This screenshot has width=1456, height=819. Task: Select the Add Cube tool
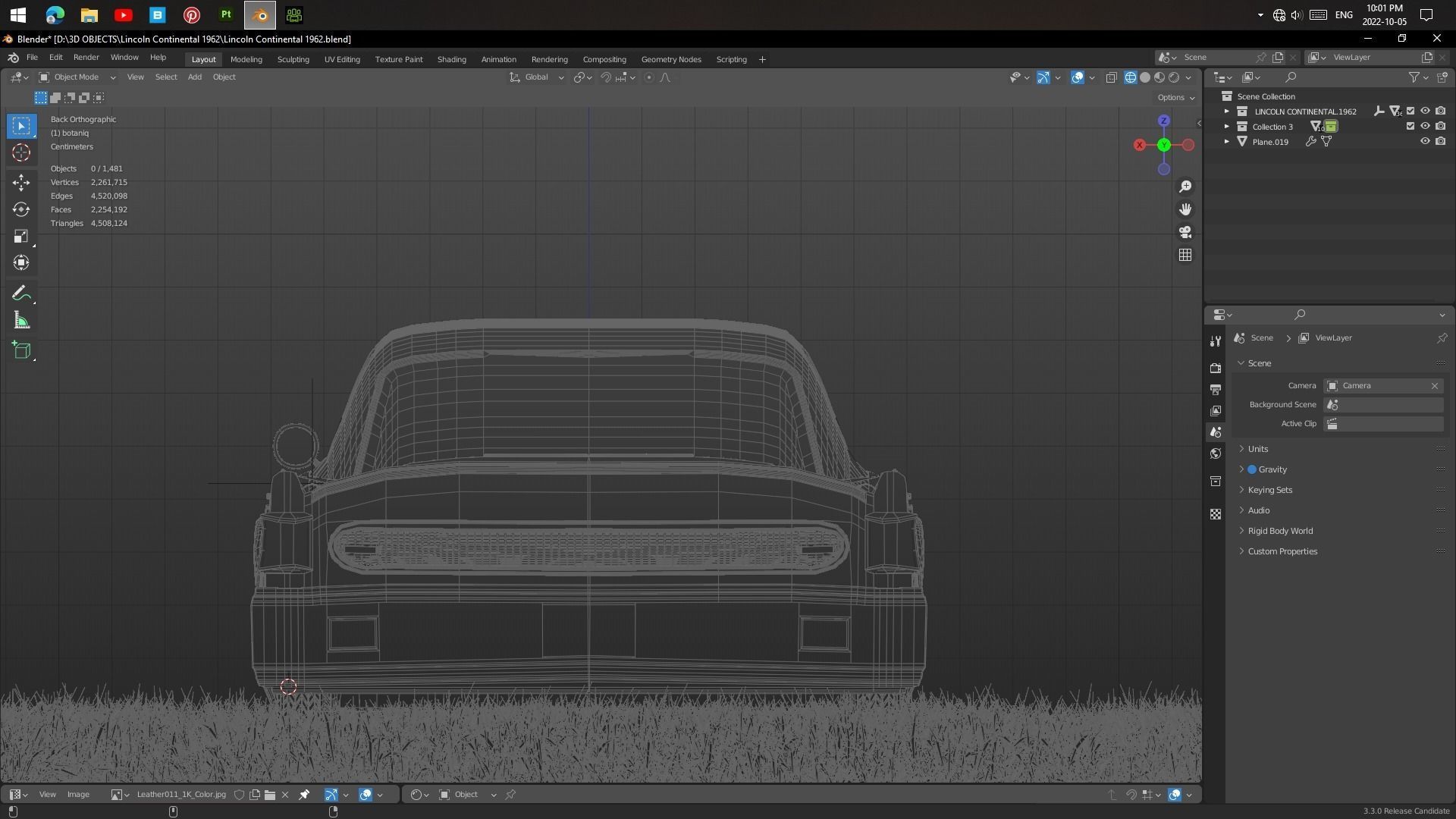[x=21, y=350]
